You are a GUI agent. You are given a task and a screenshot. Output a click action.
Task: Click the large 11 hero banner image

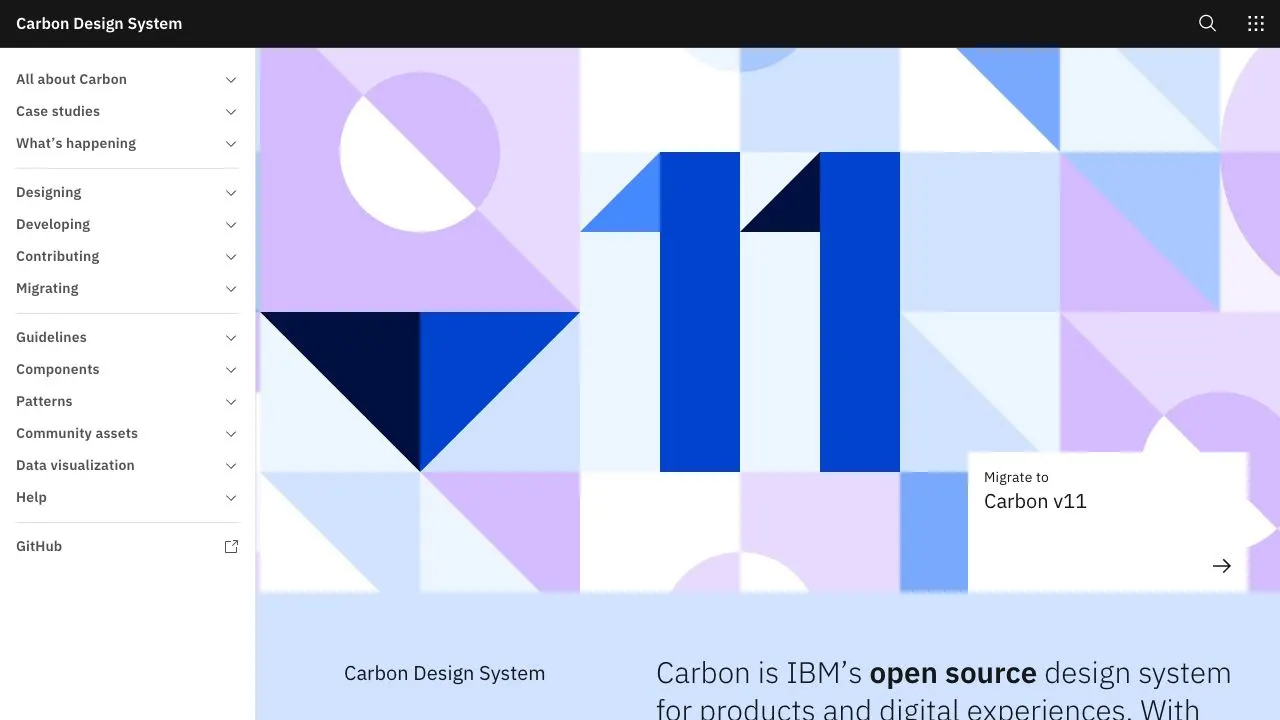click(740, 312)
